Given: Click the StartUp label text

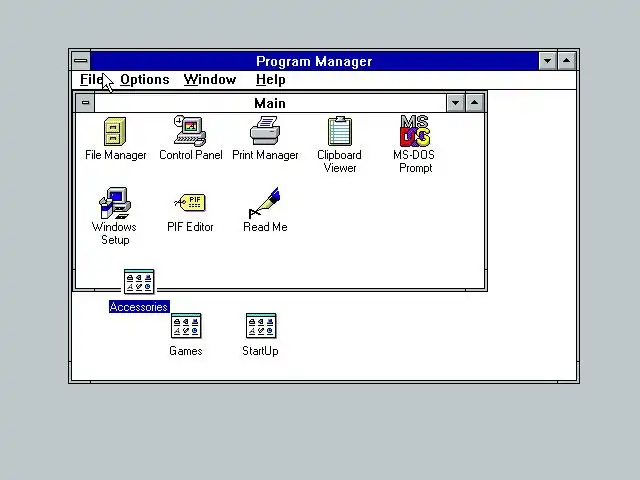Looking at the screenshot, I should click(260, 351).
